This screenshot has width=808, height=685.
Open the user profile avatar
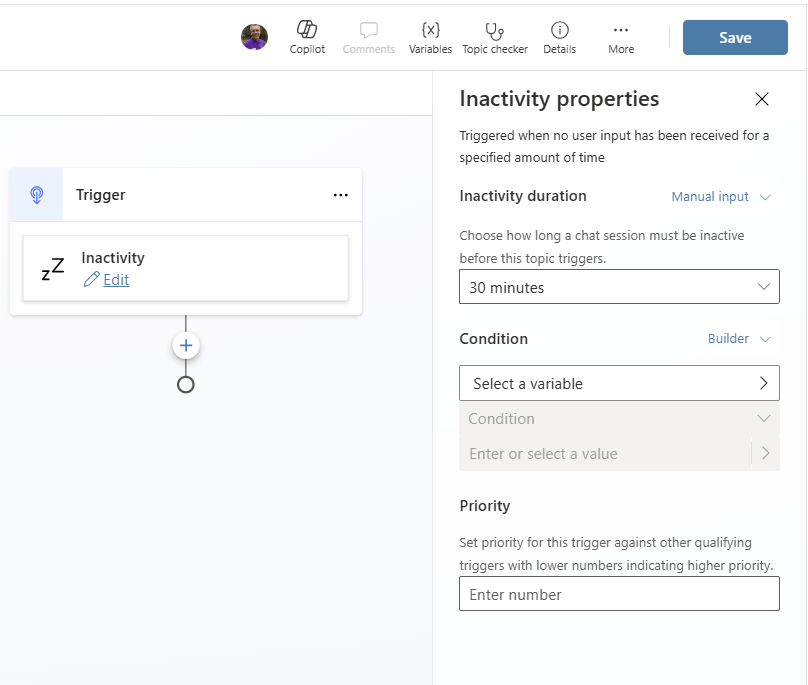(x=255, y=37)
